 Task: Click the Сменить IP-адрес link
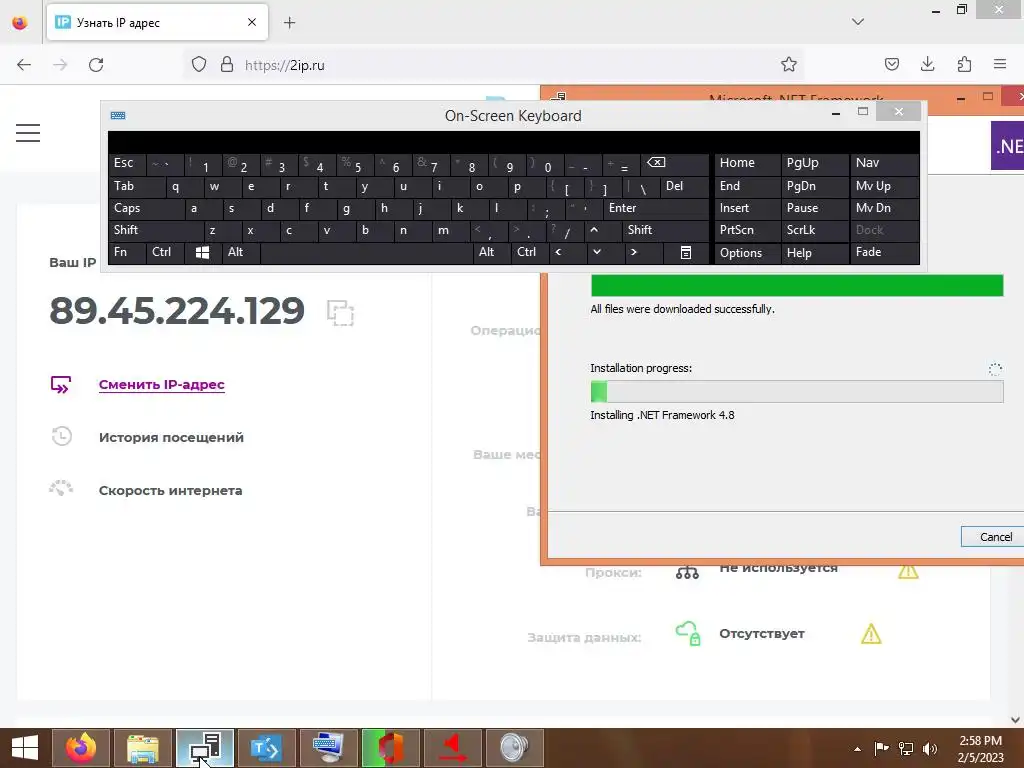coord(161,385)
